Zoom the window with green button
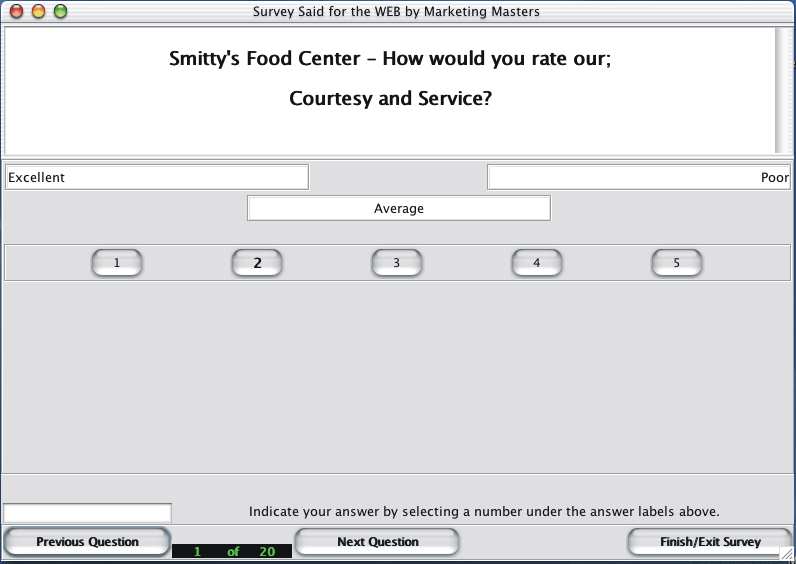 pos(60,11)
